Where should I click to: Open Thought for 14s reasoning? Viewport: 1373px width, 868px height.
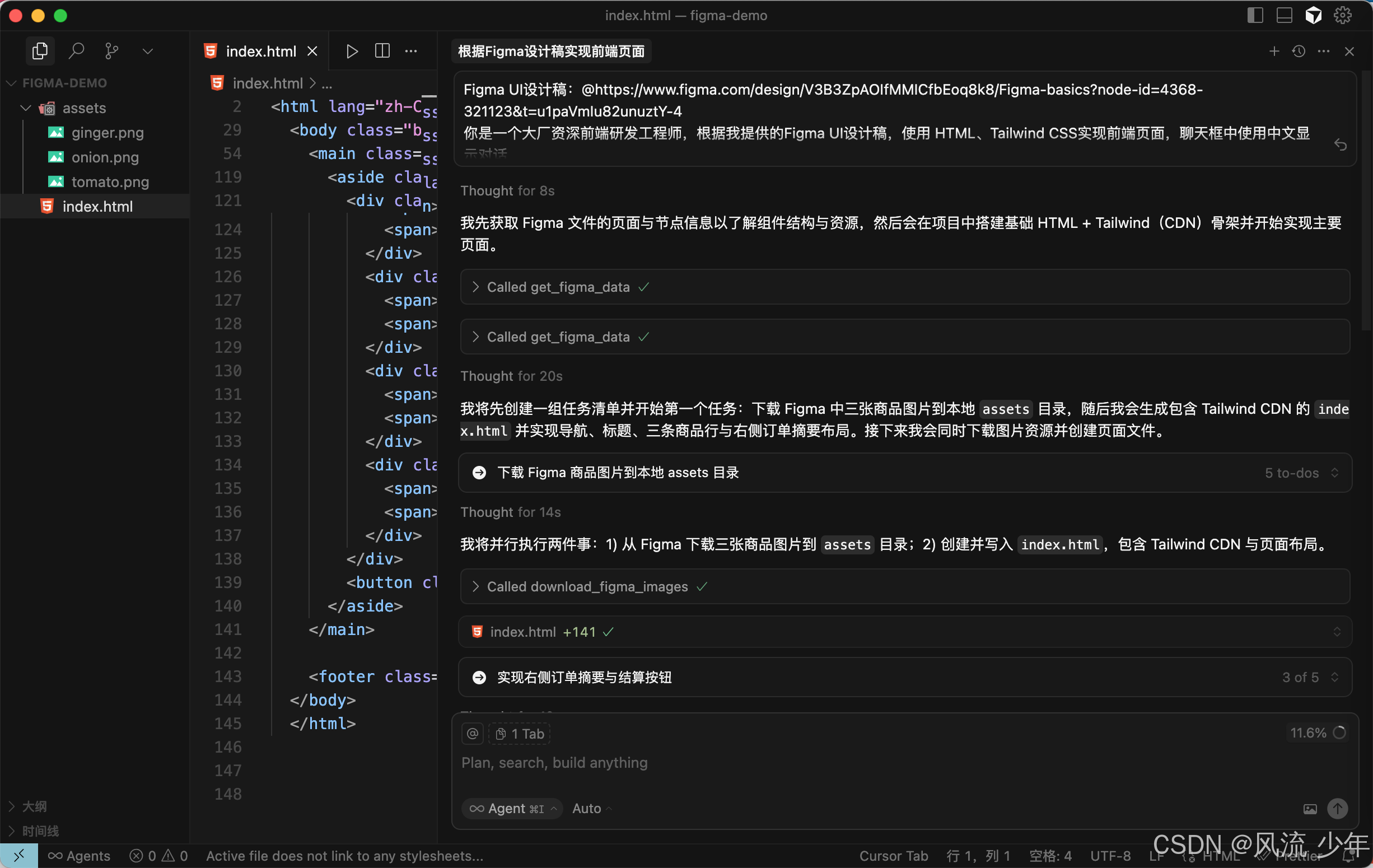coord(510,512)
